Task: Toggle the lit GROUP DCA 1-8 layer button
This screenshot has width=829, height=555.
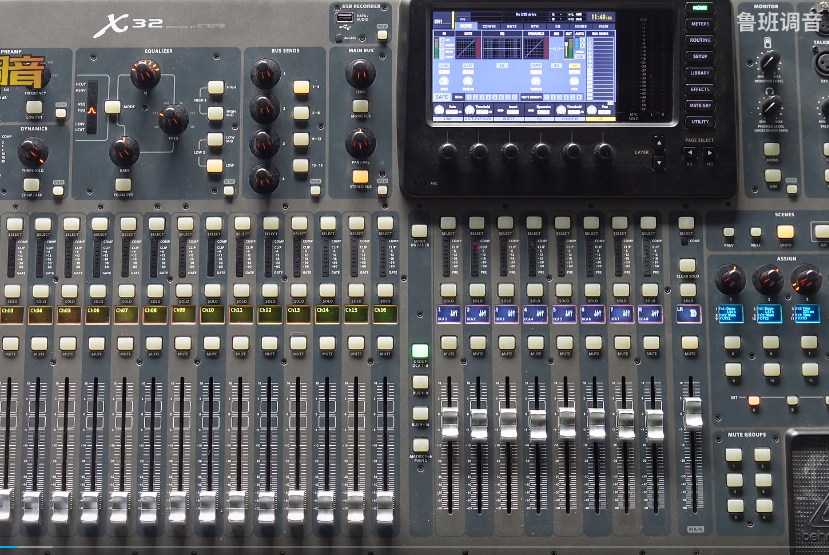Action: [x=420, y=353]
